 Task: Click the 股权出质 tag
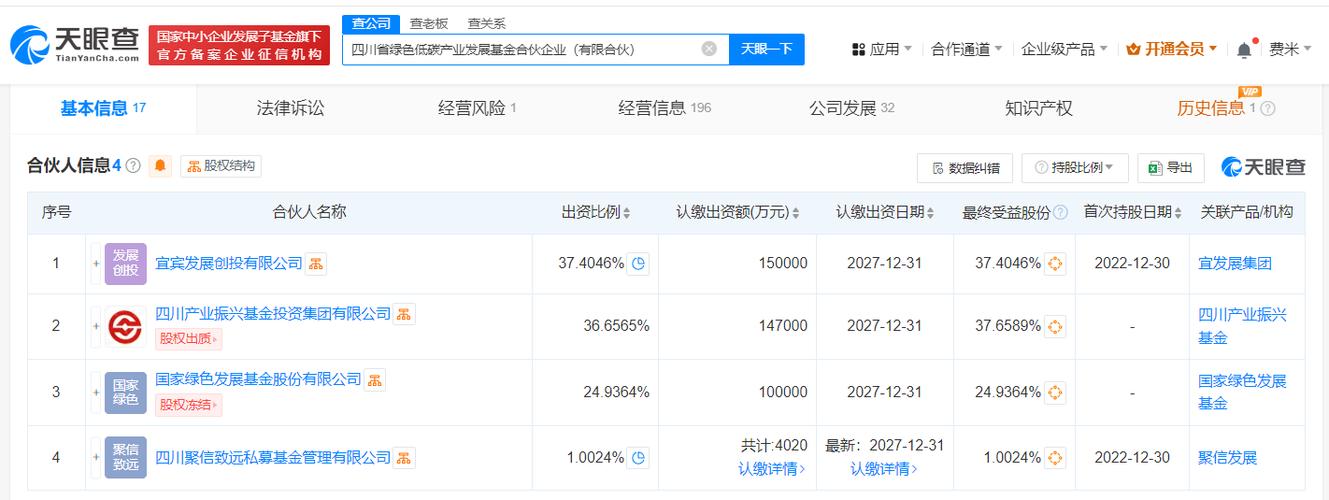188,339
